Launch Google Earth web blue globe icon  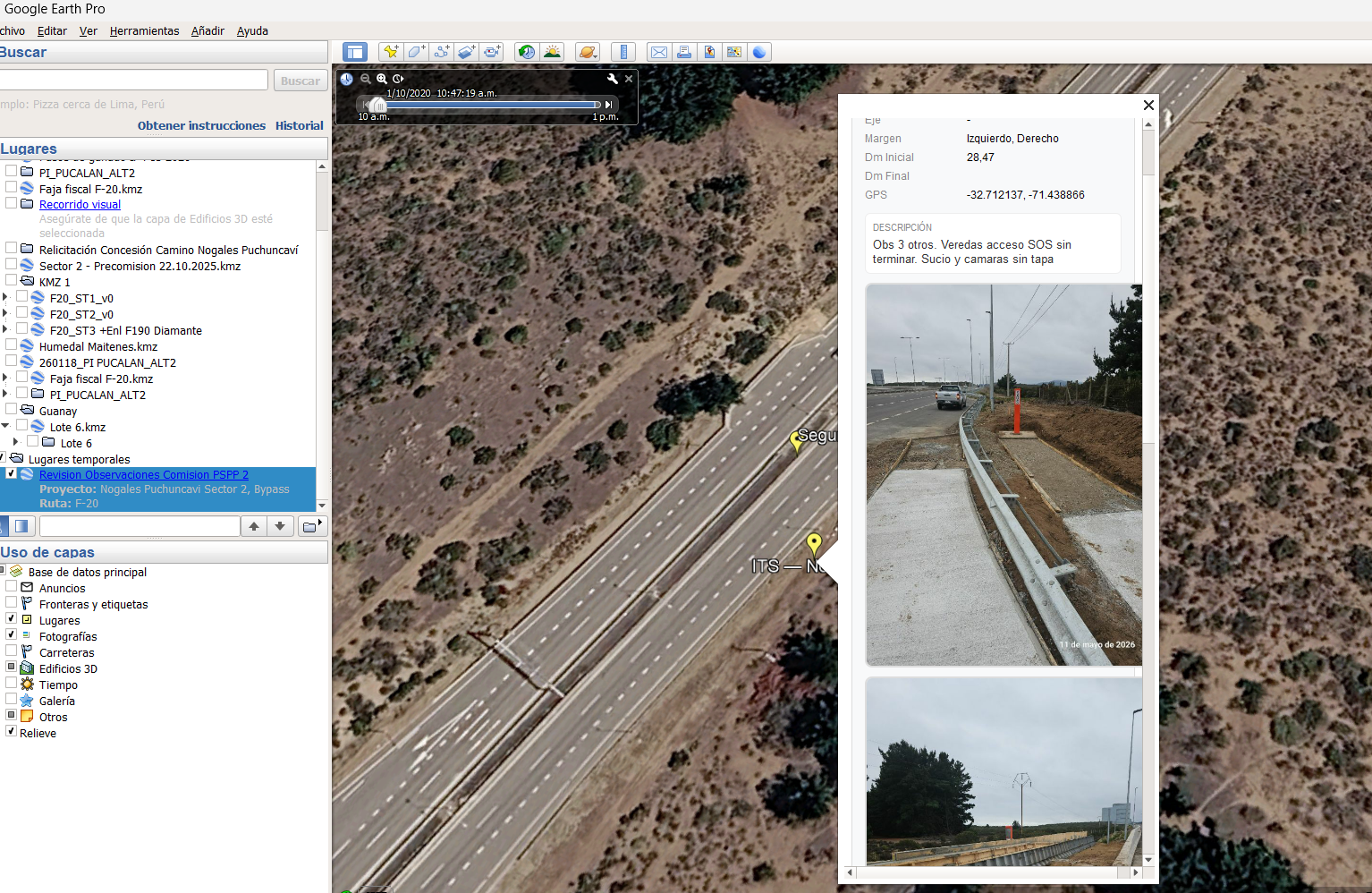[759, 52]
